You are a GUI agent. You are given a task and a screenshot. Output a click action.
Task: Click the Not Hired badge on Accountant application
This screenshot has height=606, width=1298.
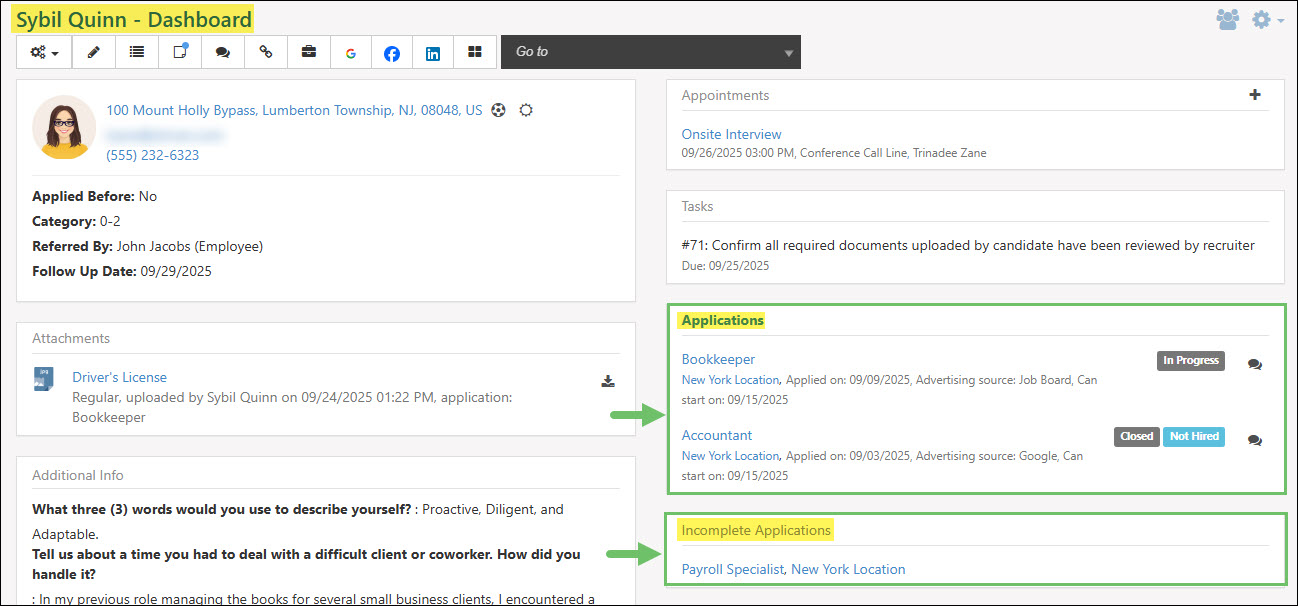1193,436
